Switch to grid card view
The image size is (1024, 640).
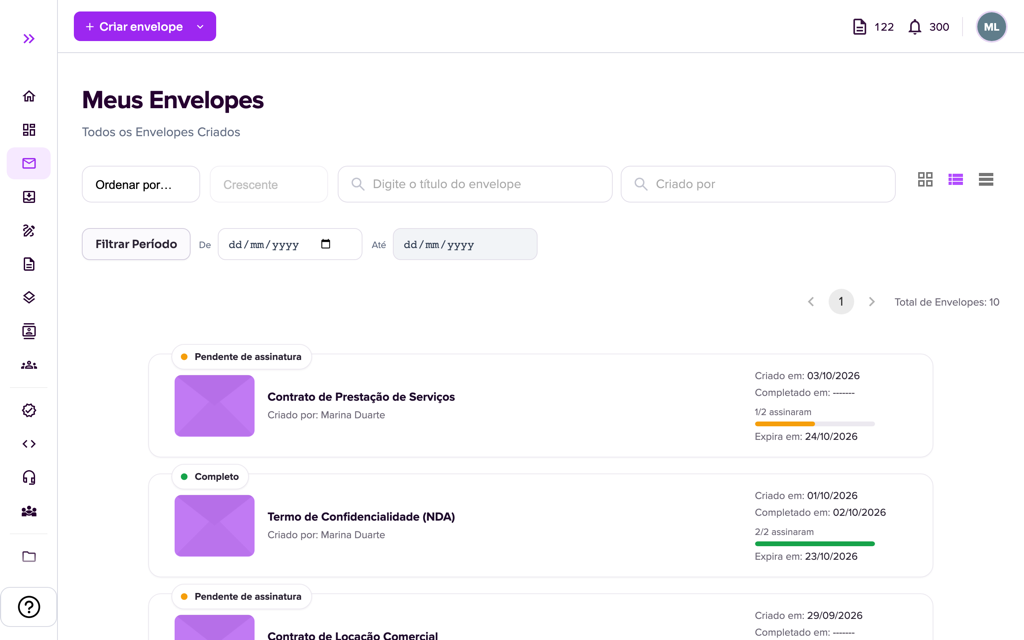pos(925,179)
